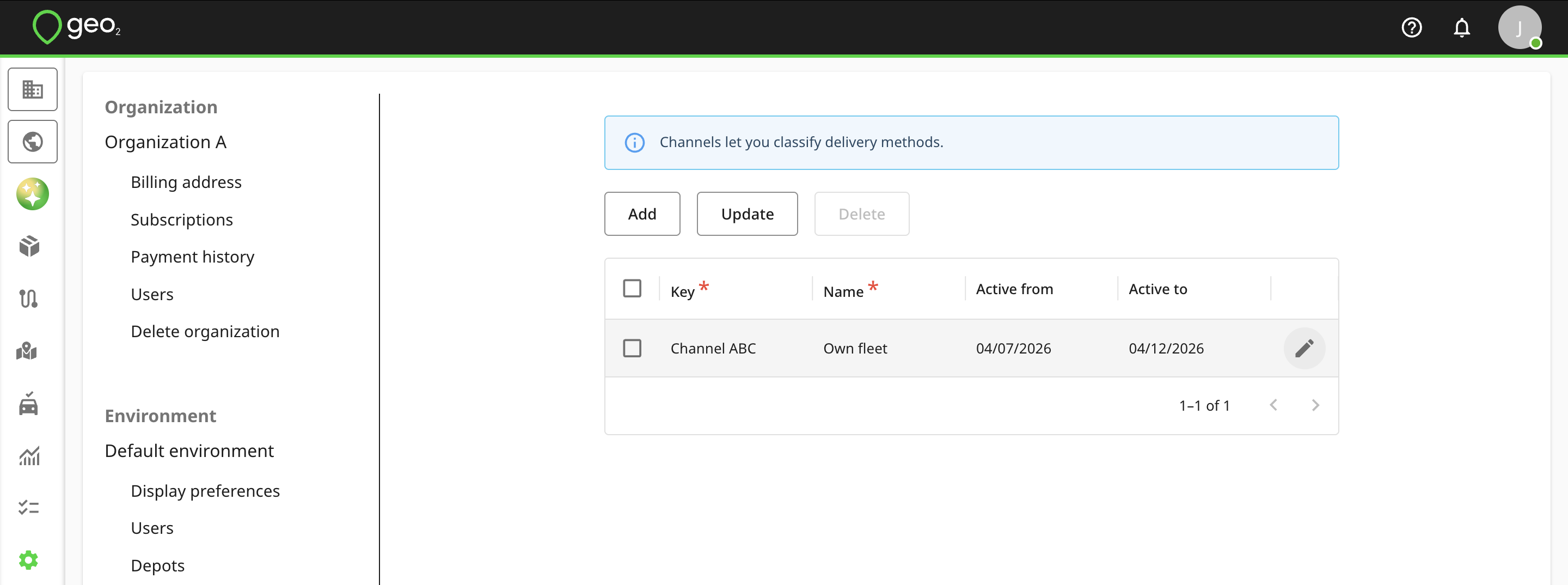Open the notifications bell
The width and height of the screenshot is (1568, 585).
[x=1461, y=28]
